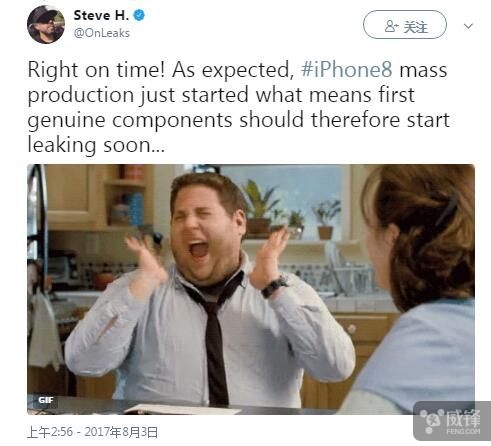Click the add-person icon in follow button
Image resolution: width=491 pixels, height=446 pixels.
[391, 26]
